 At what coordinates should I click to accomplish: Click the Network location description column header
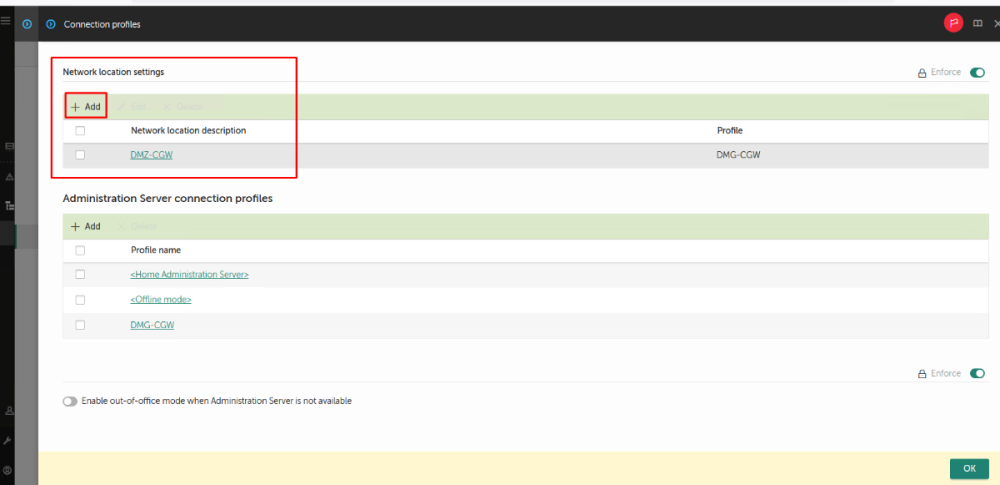click(x=189, y=131)
